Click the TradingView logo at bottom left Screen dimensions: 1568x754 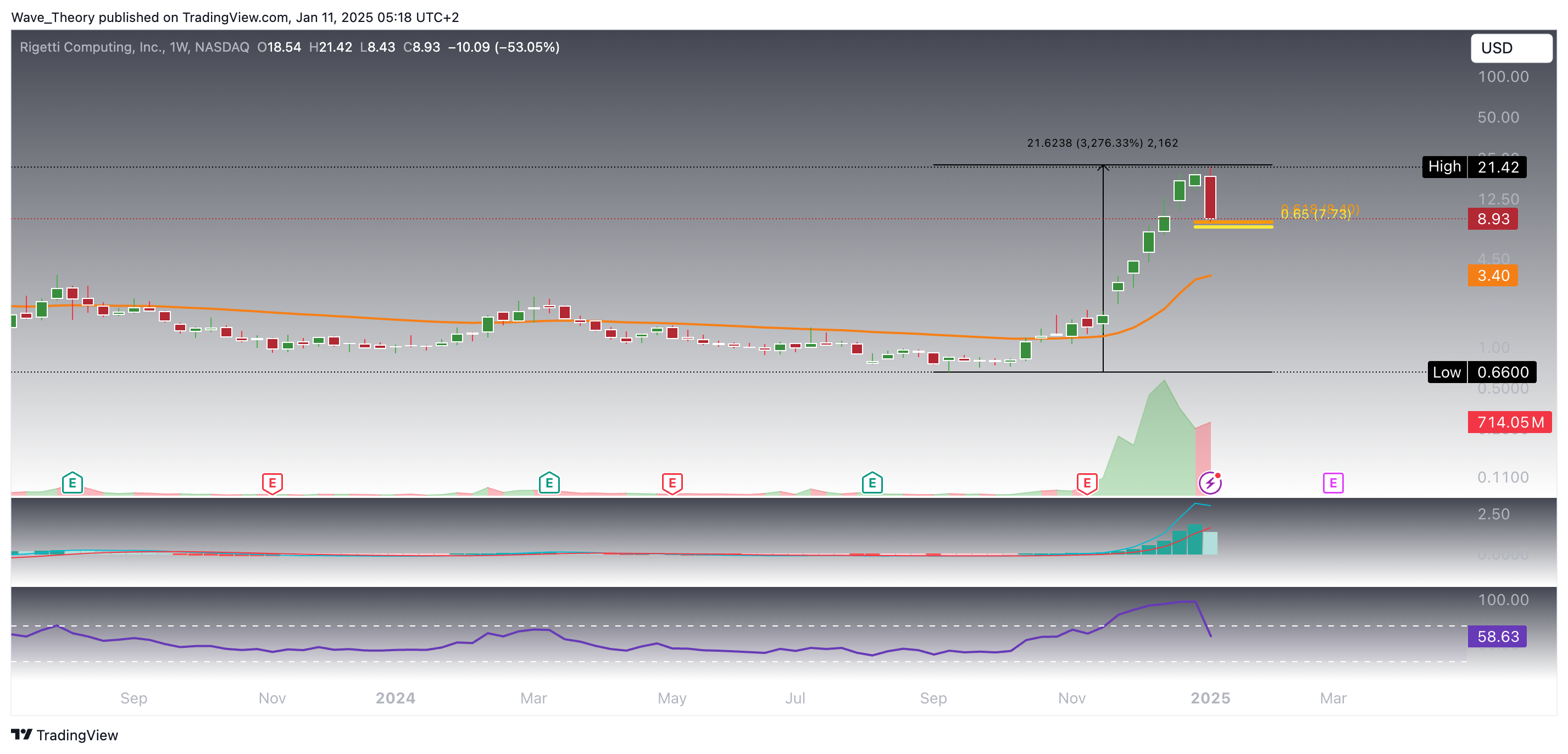pyautogui.click(x=64, y=735)
